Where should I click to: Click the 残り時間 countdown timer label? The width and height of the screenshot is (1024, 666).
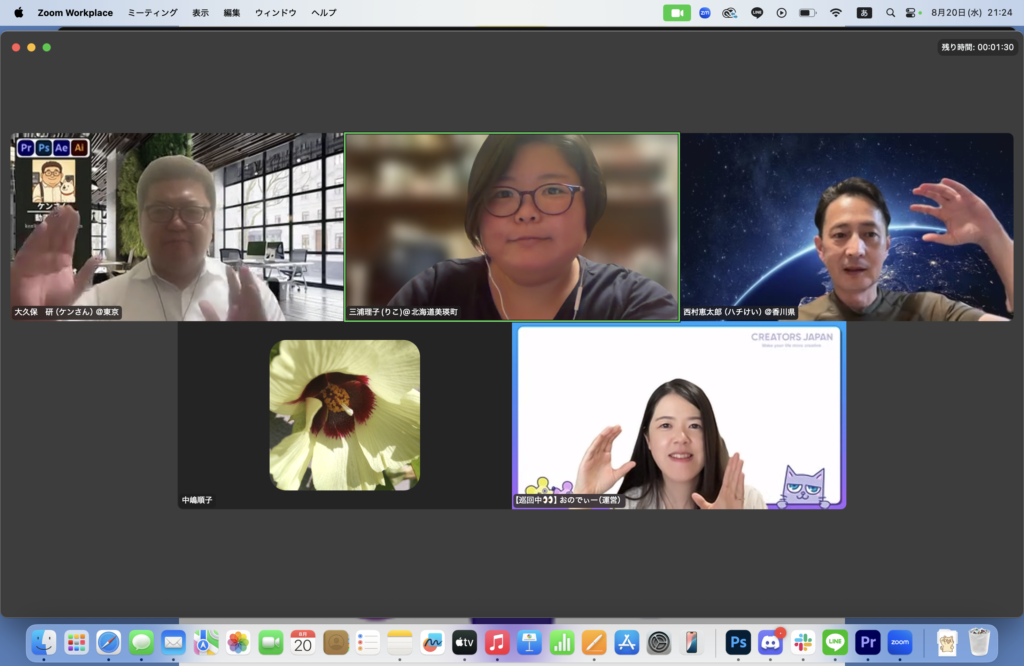click(x=976, y=47)
